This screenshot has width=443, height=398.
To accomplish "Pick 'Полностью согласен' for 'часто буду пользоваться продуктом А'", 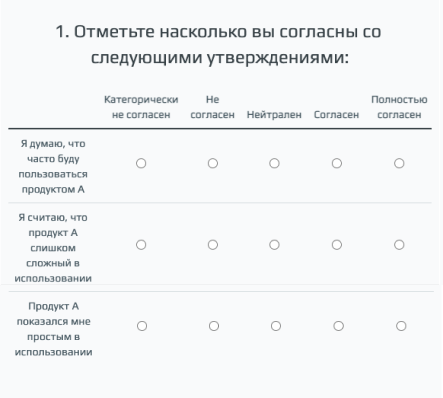I will (x=399, y=163).
